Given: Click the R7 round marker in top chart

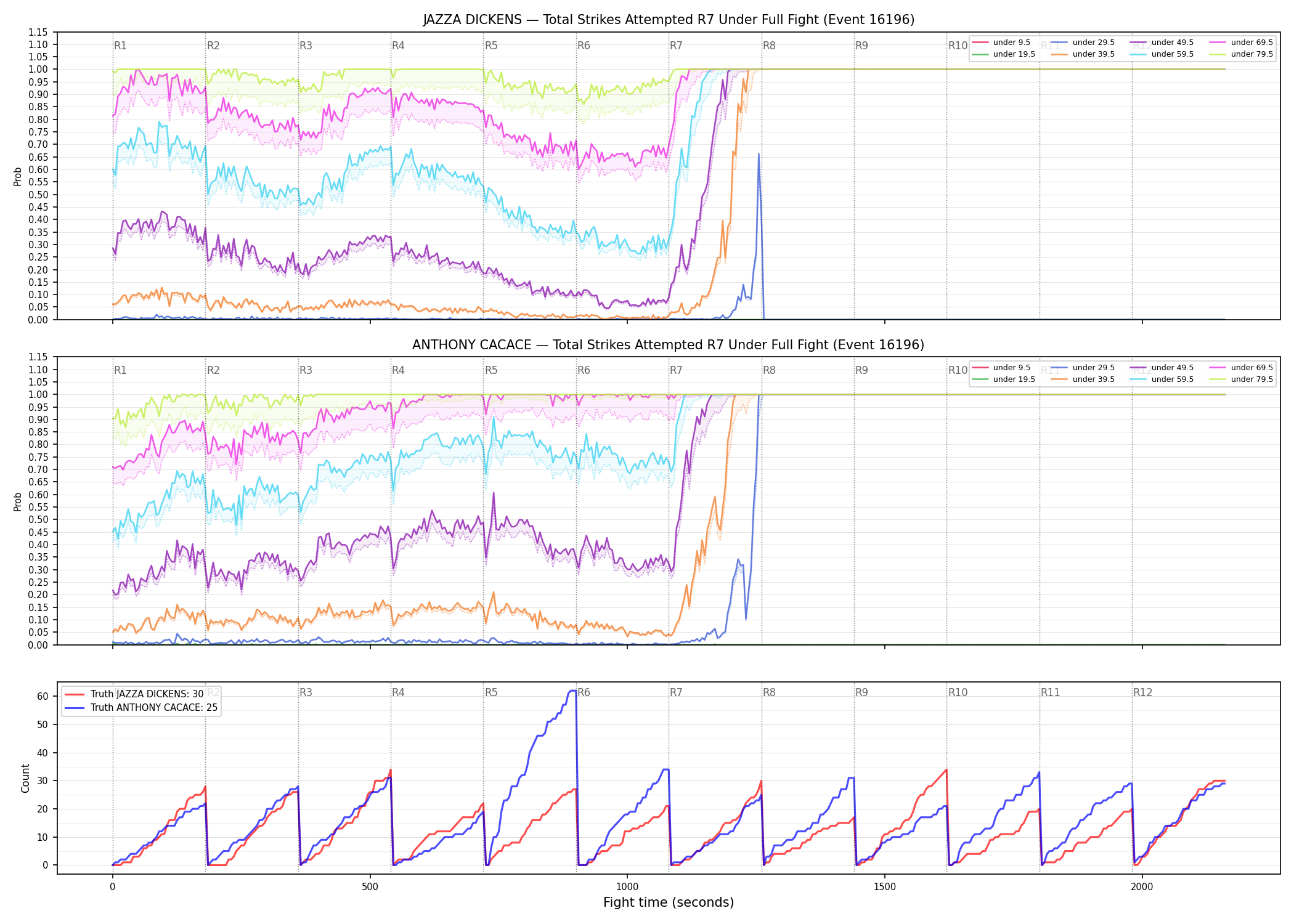Looking at the screenshot, I should pyautogui.click(x=676, y=46).
